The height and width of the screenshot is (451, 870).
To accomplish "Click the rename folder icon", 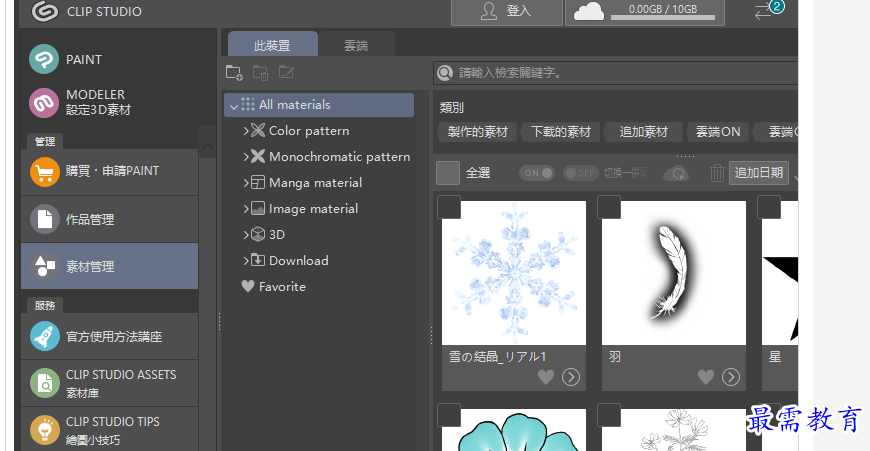I will (x=286, y=72).
